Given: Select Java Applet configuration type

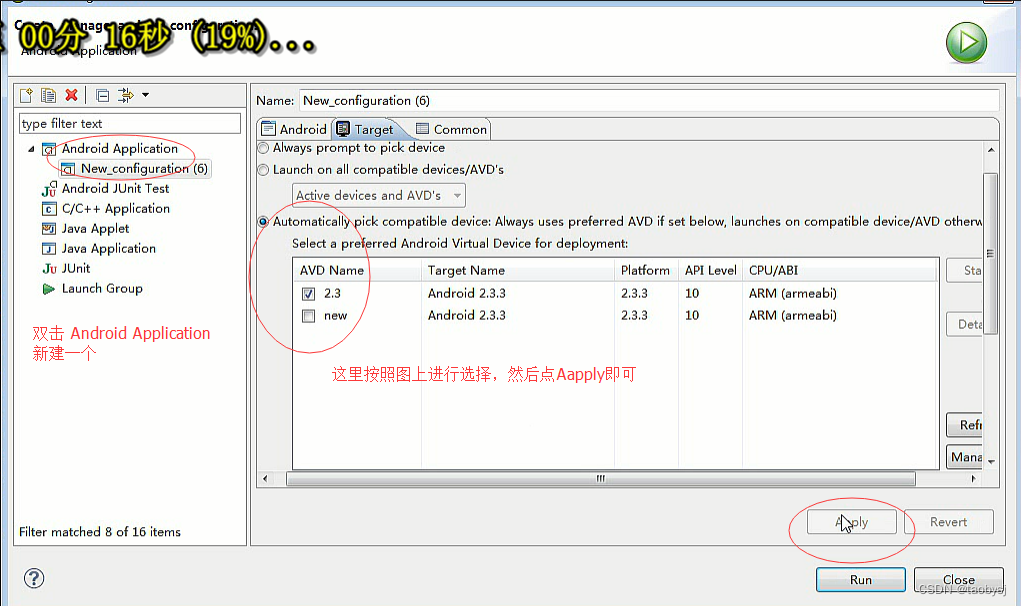Looking at the screenshot, I should 95,228.
